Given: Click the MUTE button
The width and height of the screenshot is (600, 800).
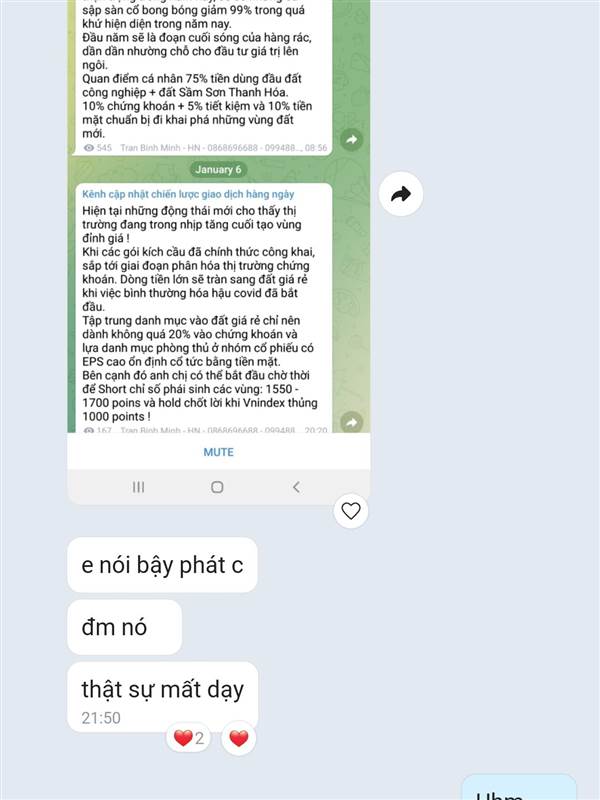Looking at the screenshot, I should 218,452.
